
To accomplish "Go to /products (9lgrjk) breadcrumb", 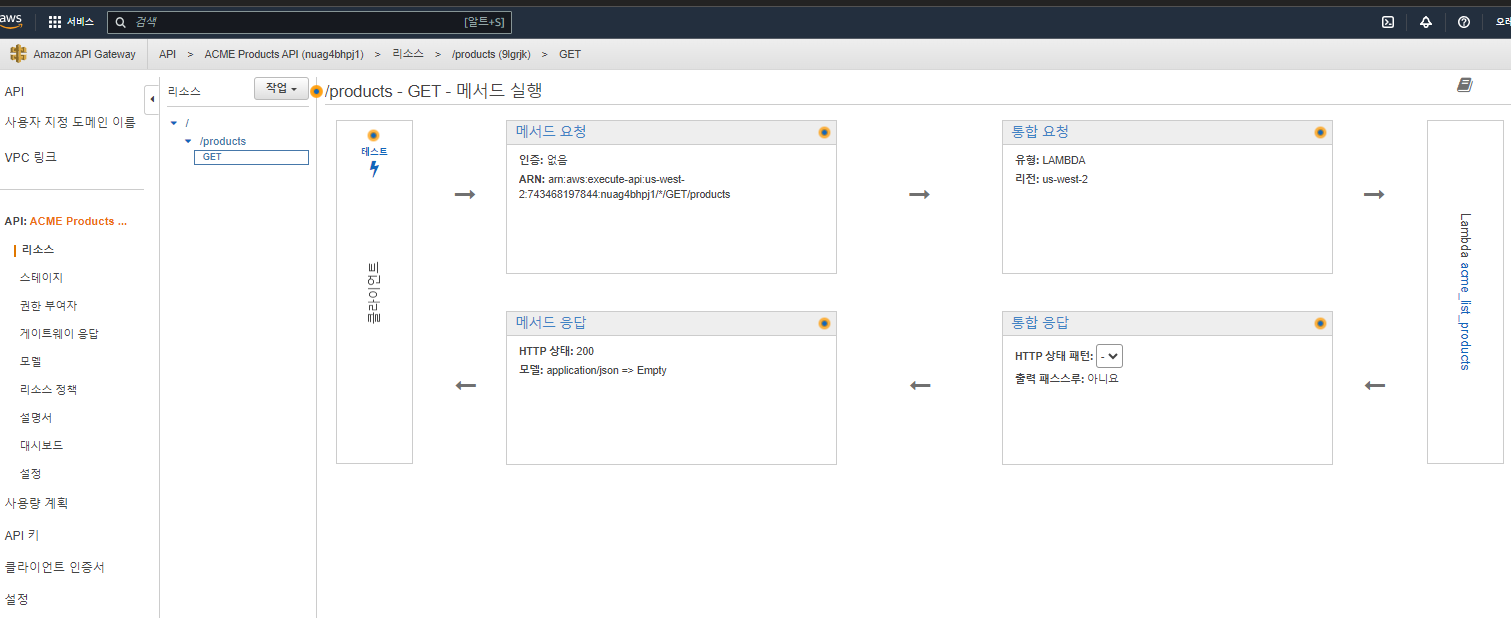I will click(491, 54).
